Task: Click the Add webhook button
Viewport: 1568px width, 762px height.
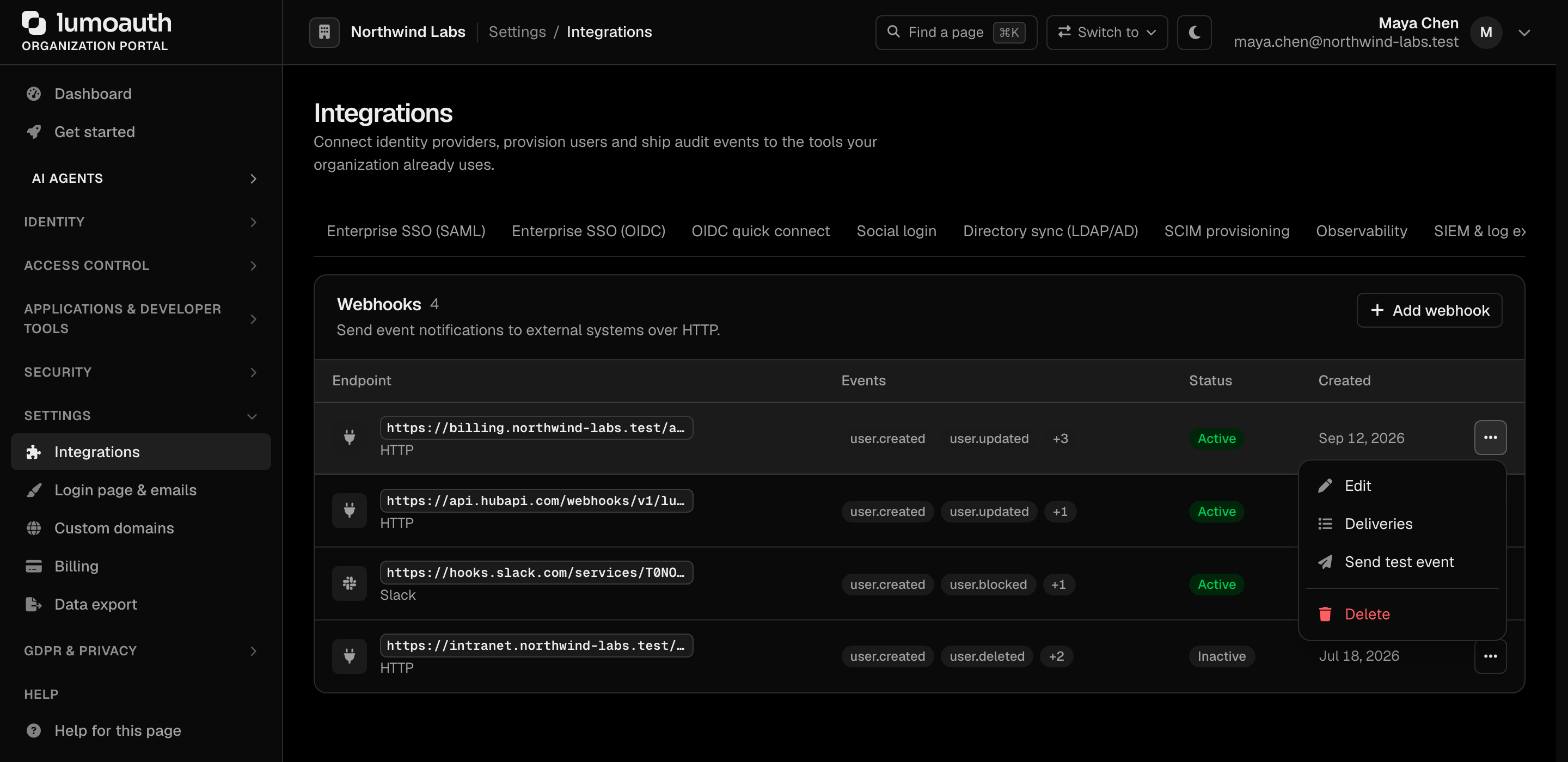Action: 1429,310
